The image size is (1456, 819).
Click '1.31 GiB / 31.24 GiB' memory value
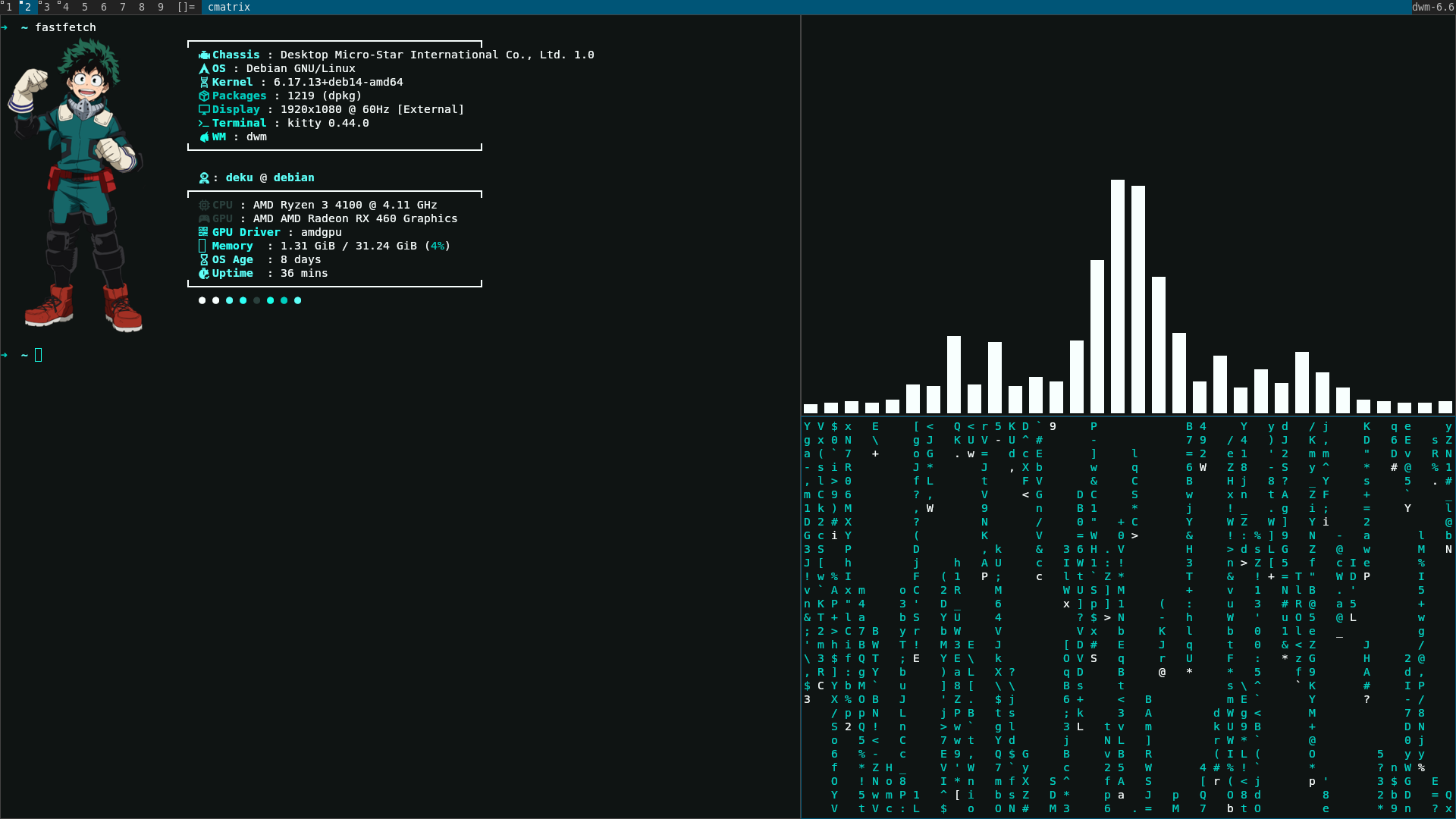[348, 246]
